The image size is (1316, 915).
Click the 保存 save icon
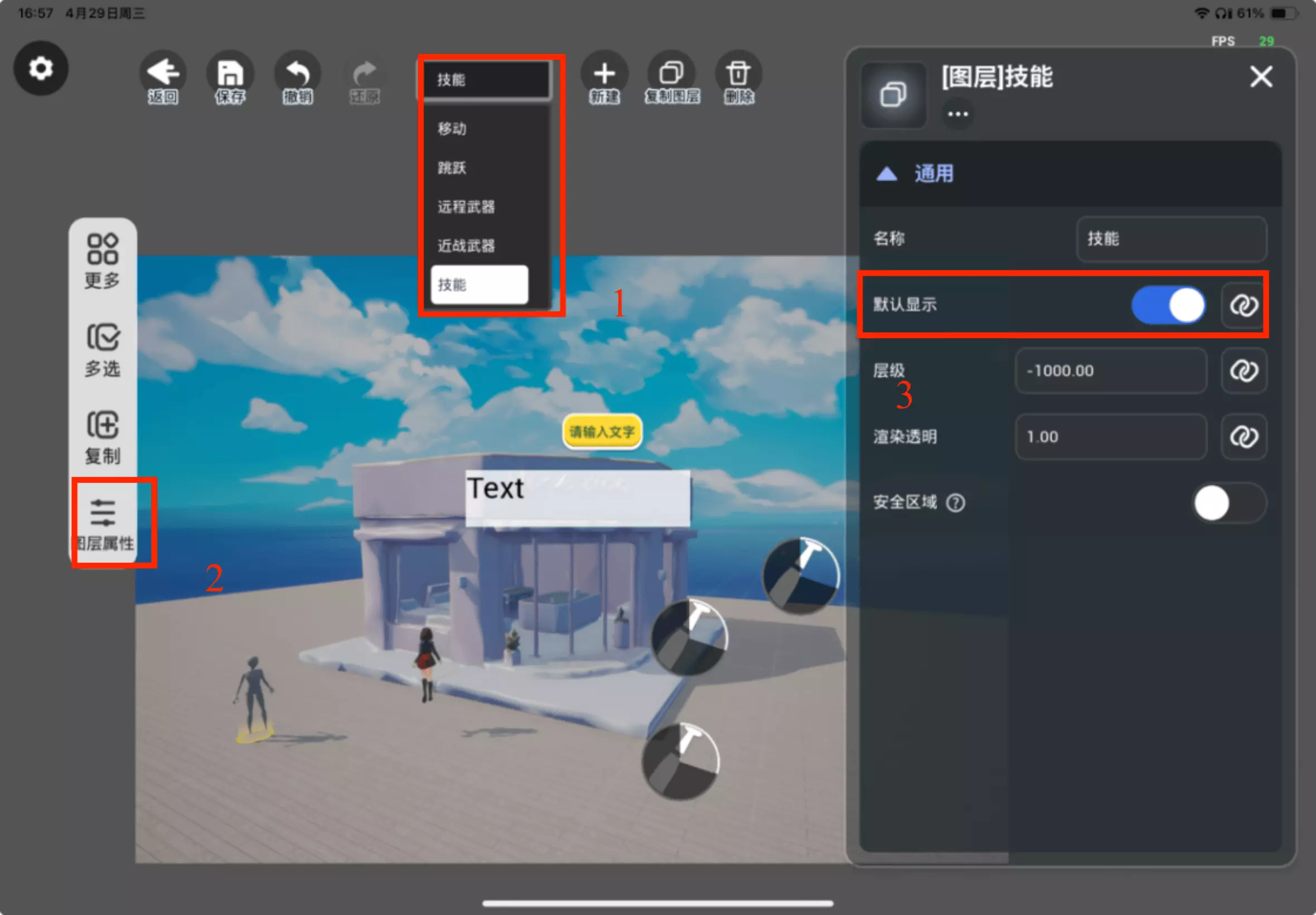click(230, 74)
